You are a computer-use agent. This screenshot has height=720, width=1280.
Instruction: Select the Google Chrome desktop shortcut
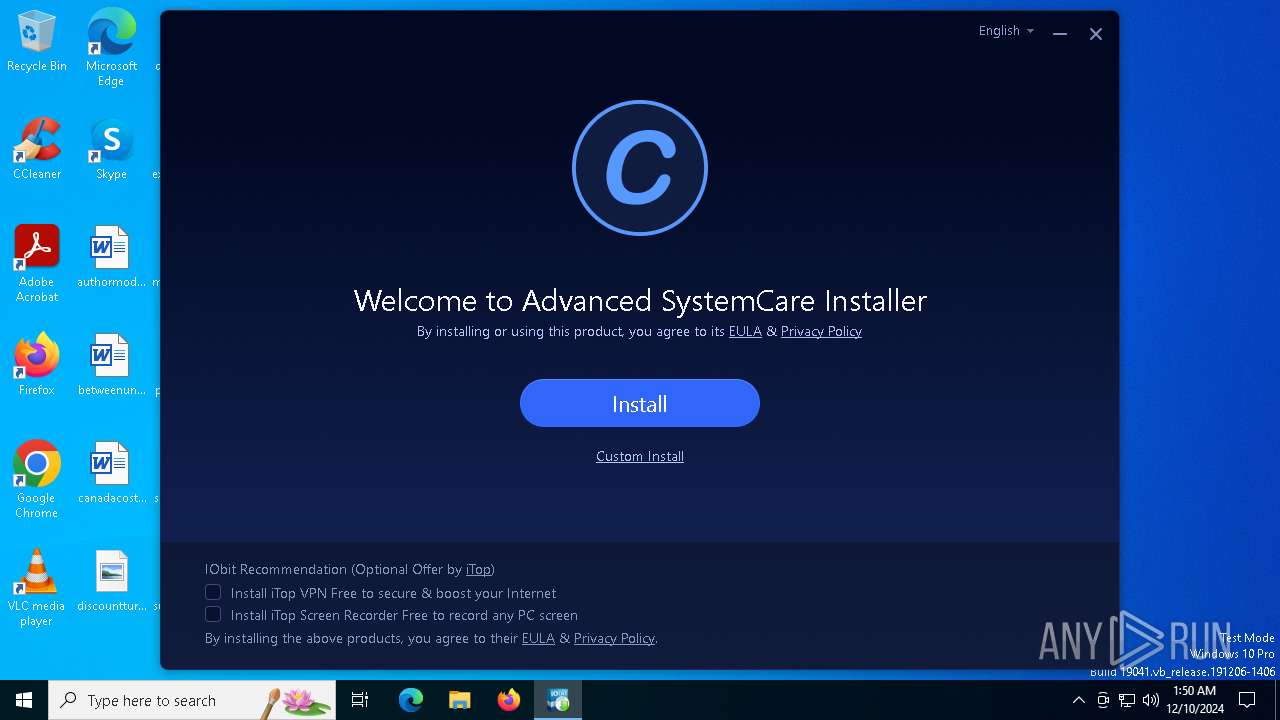point(37,480)
